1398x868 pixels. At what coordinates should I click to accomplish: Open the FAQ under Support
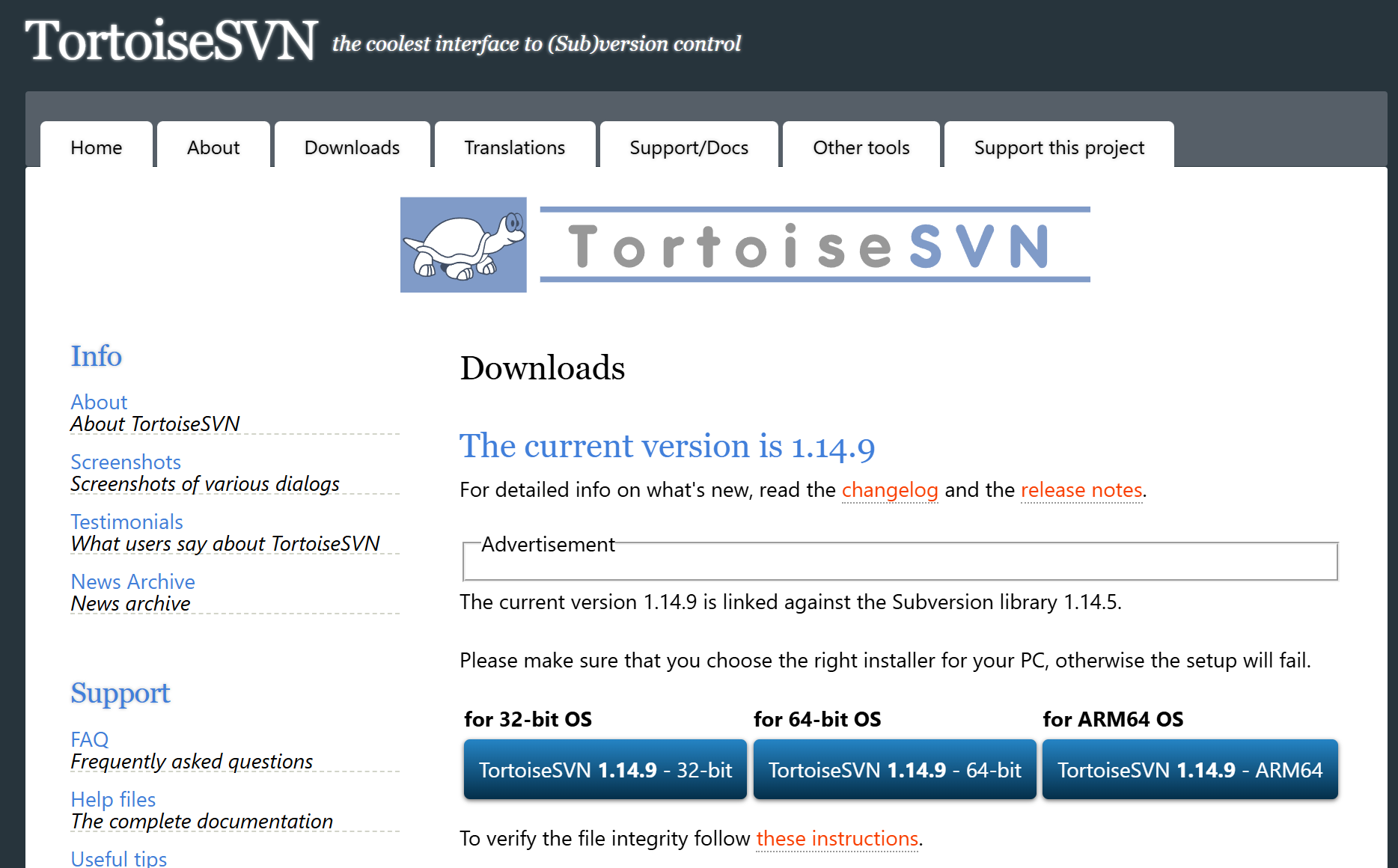[x=90, y=739]
